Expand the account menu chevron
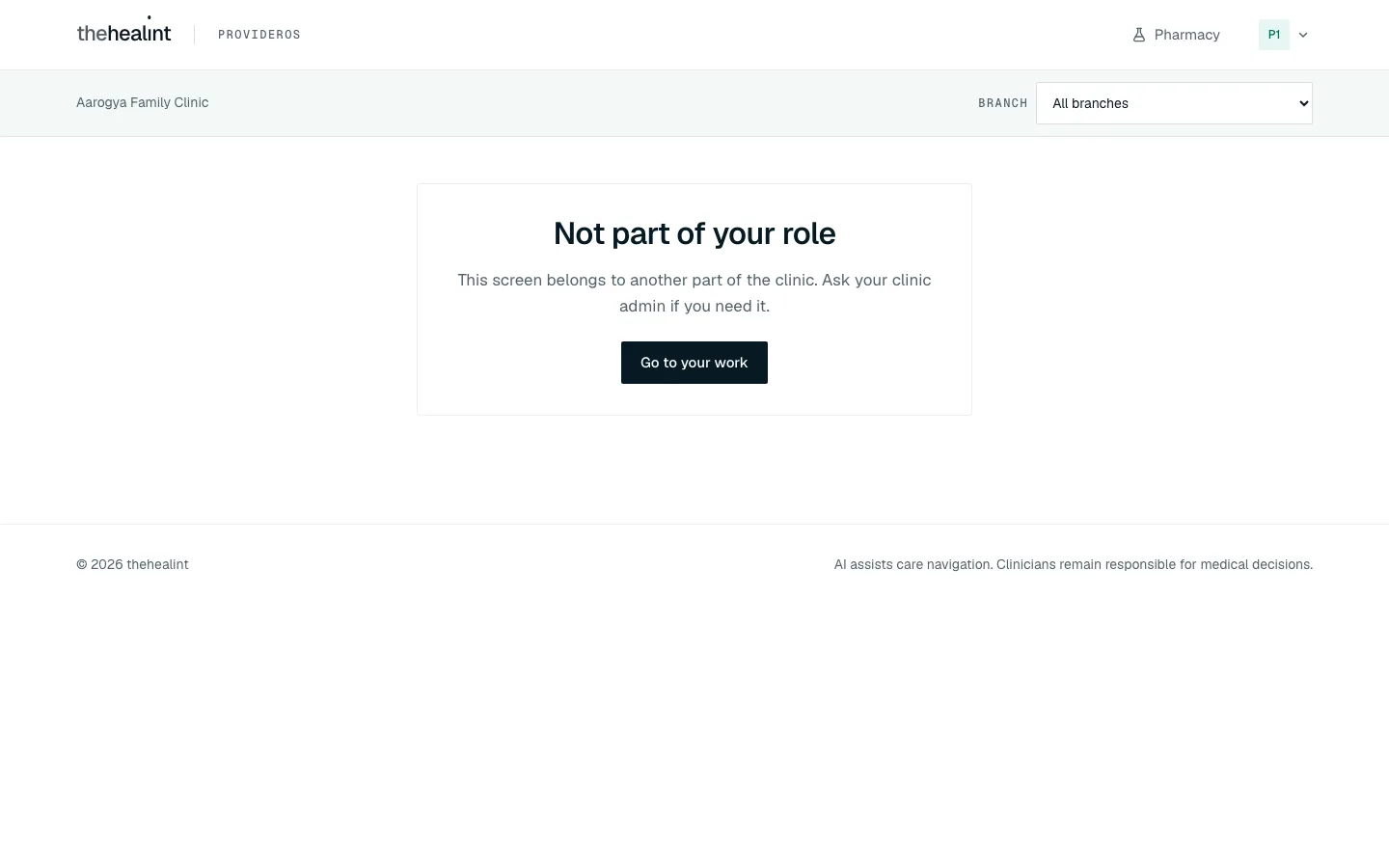This screenshot has height=868, width=1389. 1303,35
